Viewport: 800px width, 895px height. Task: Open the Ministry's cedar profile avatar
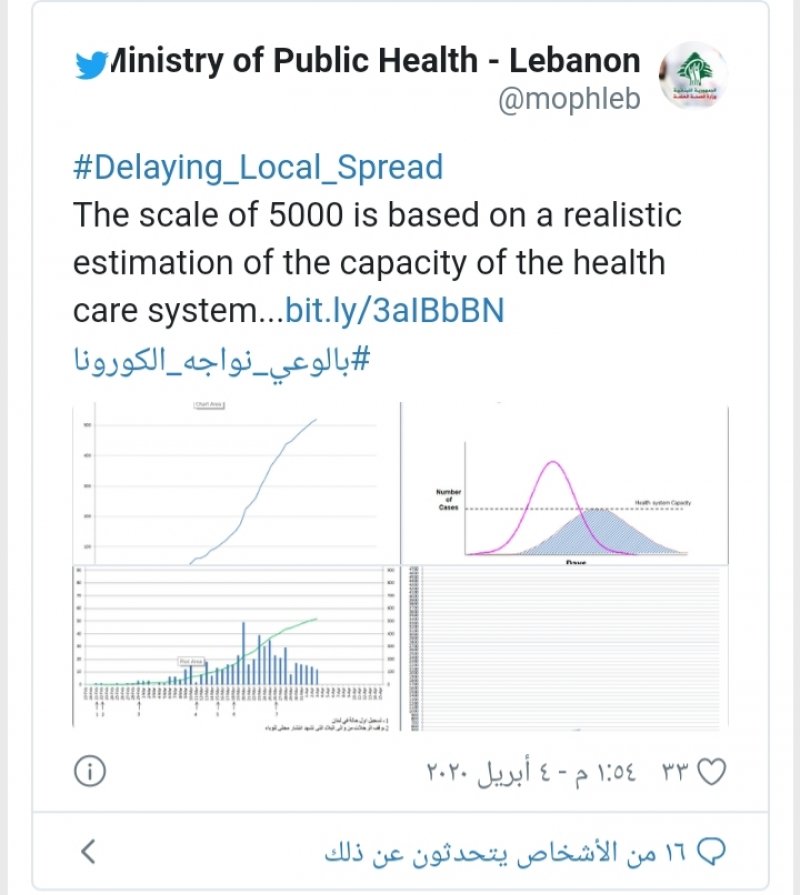(x=694, y=75)
